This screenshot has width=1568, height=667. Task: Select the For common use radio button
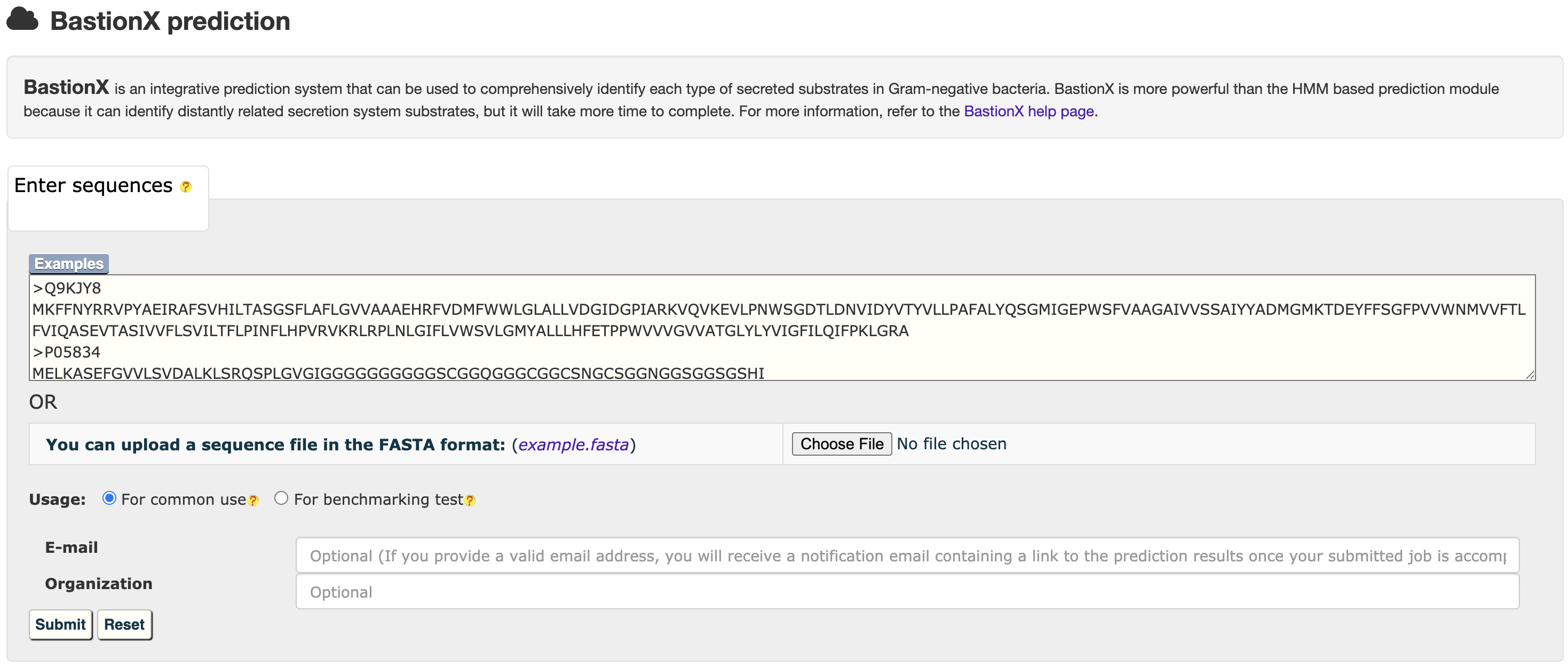click(109, 498)
